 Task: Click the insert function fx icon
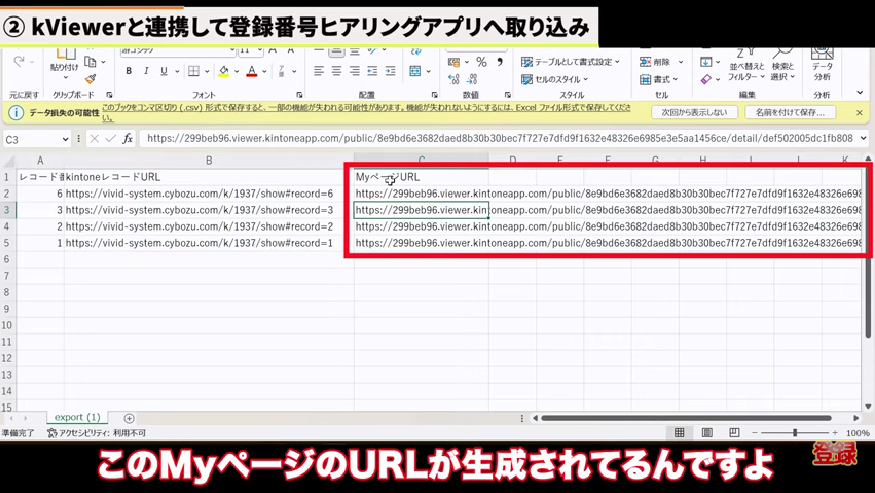[127, 139]
